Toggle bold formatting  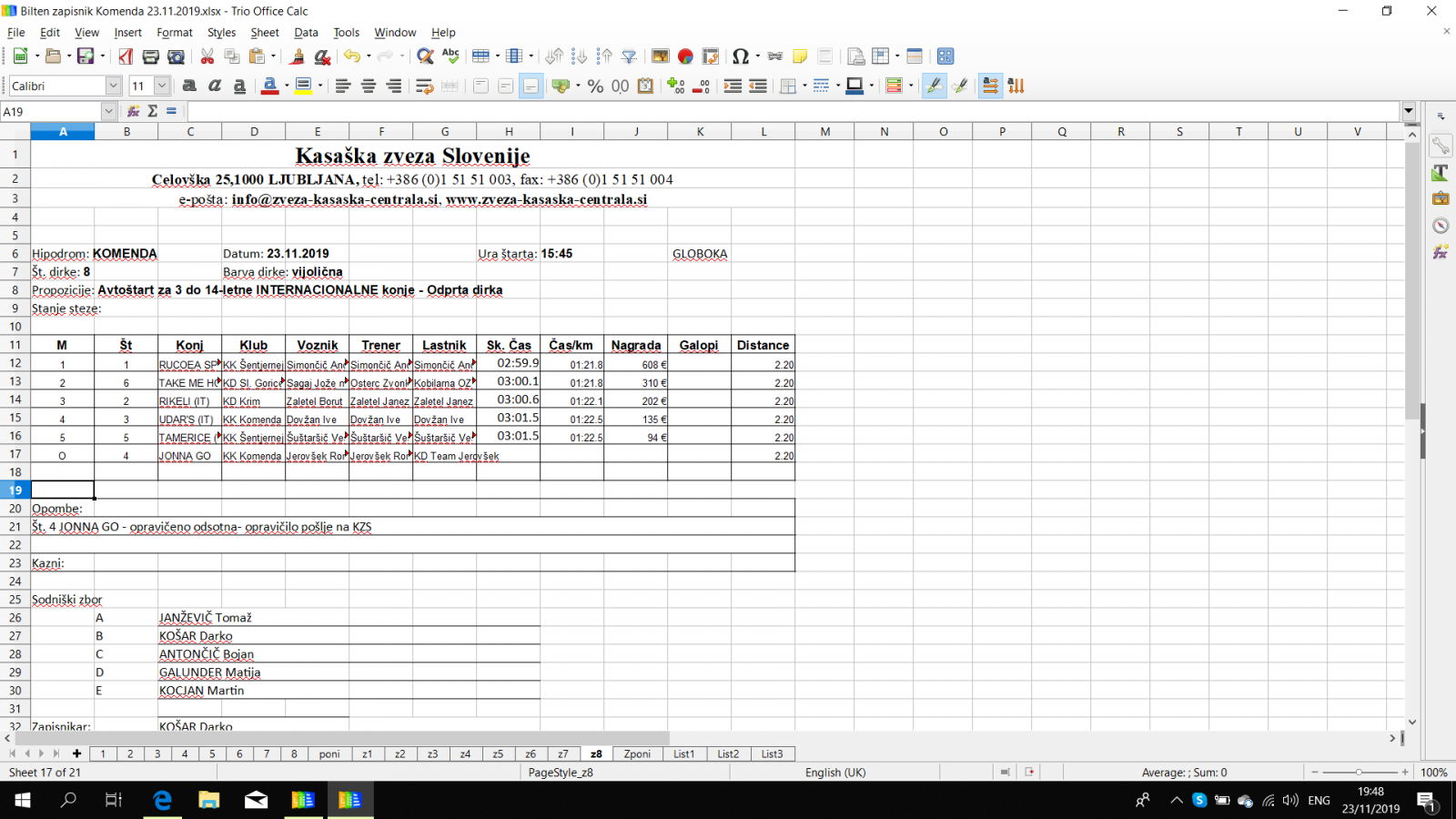[189, 86]
